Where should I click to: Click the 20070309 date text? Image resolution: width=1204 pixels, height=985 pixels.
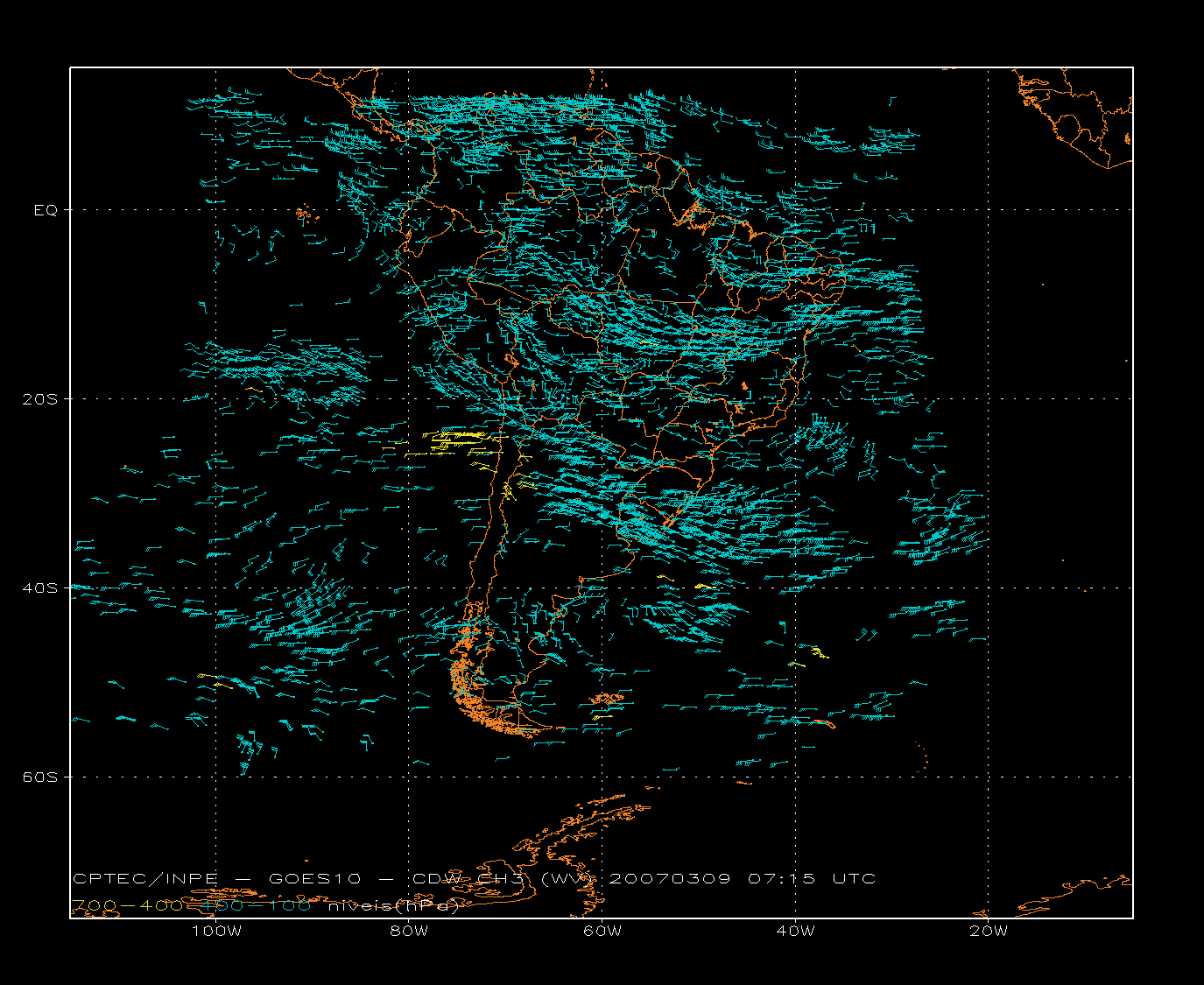(669, 878)
